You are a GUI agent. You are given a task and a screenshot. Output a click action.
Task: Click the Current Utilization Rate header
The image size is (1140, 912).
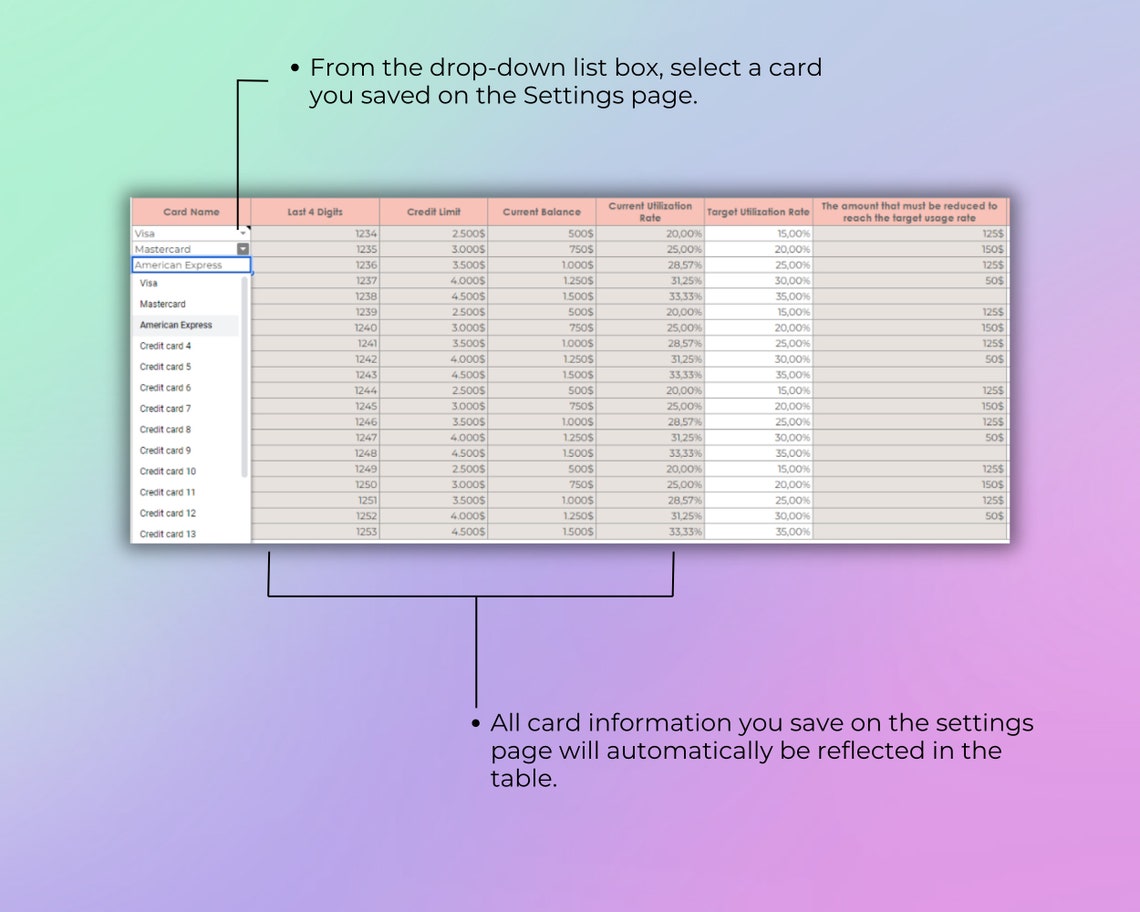point(651,211)
